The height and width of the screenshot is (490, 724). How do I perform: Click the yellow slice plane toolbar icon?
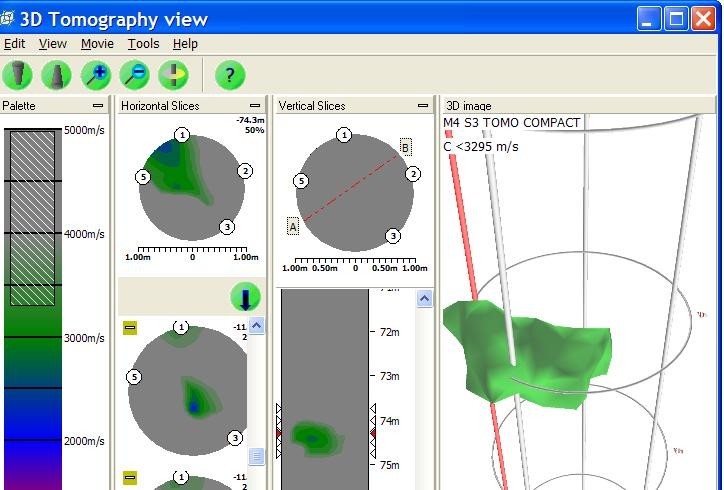(x=173, y=75)
